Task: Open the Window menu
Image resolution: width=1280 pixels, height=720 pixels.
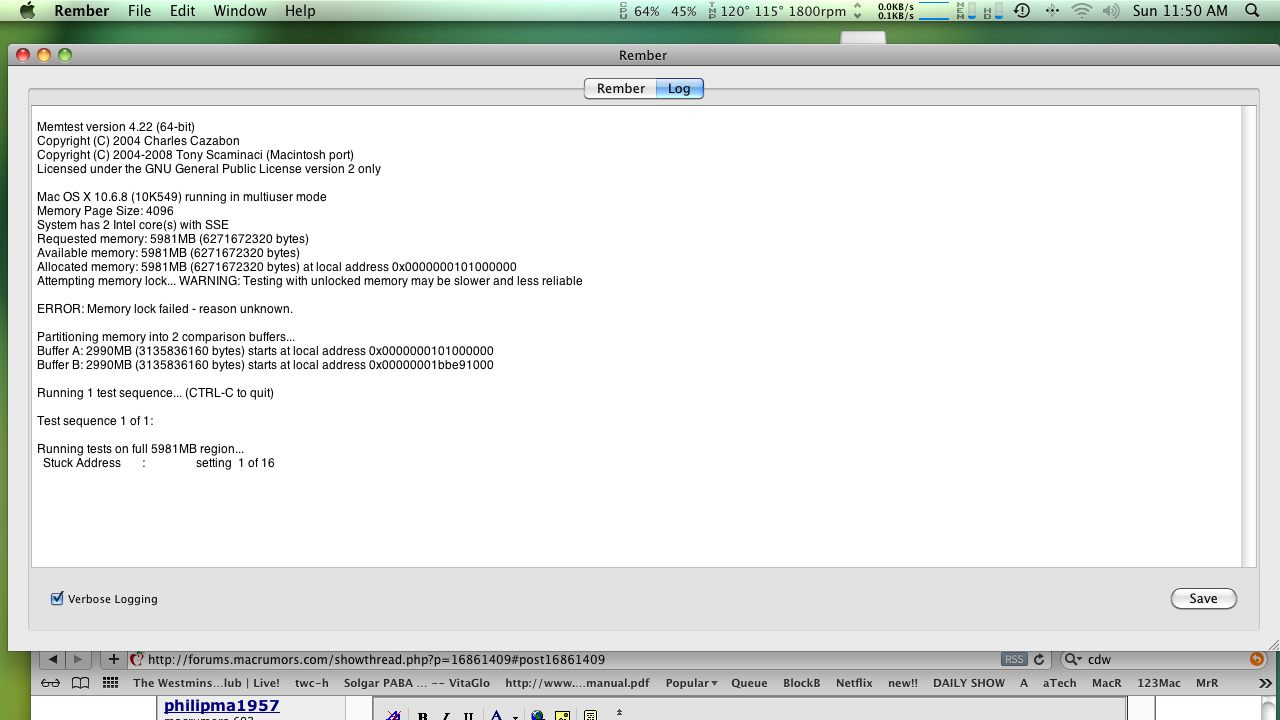Action: pyautogui.click(x=240, y=11)
